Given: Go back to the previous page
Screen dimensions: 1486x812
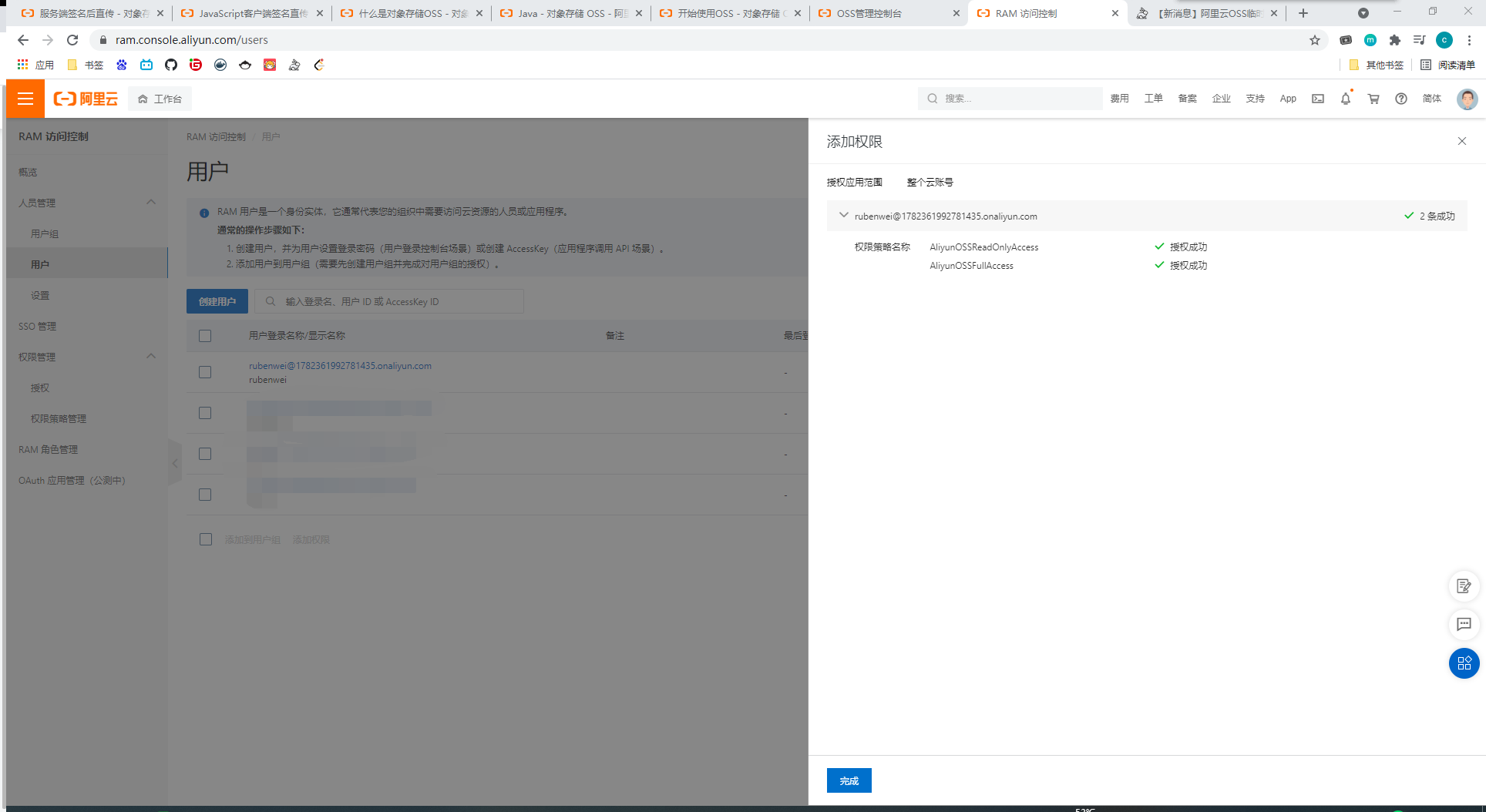Looking at the screenshot, I should coord(23,40).
